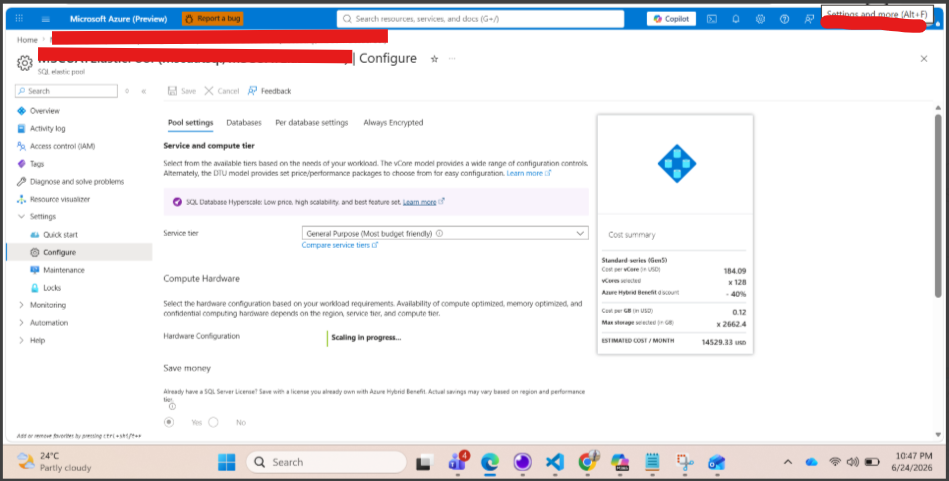Open Copilot in the top bar

671,19
